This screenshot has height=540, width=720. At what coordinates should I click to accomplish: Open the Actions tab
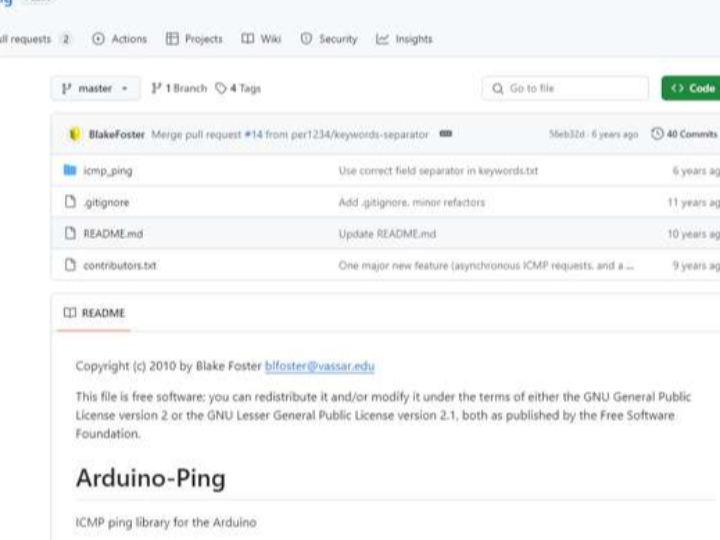(119, 39)
